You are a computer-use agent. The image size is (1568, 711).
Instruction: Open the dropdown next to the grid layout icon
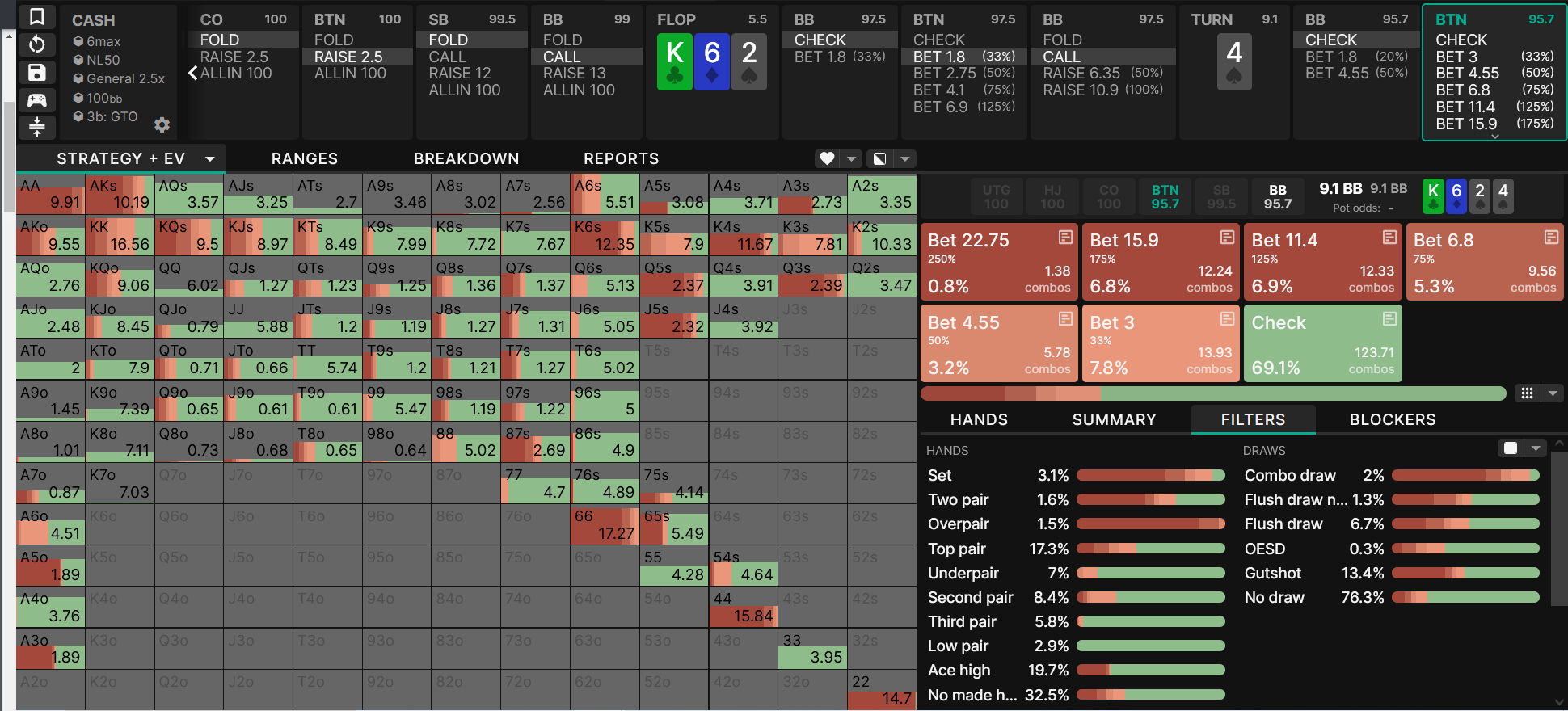tap(1553, 393)
